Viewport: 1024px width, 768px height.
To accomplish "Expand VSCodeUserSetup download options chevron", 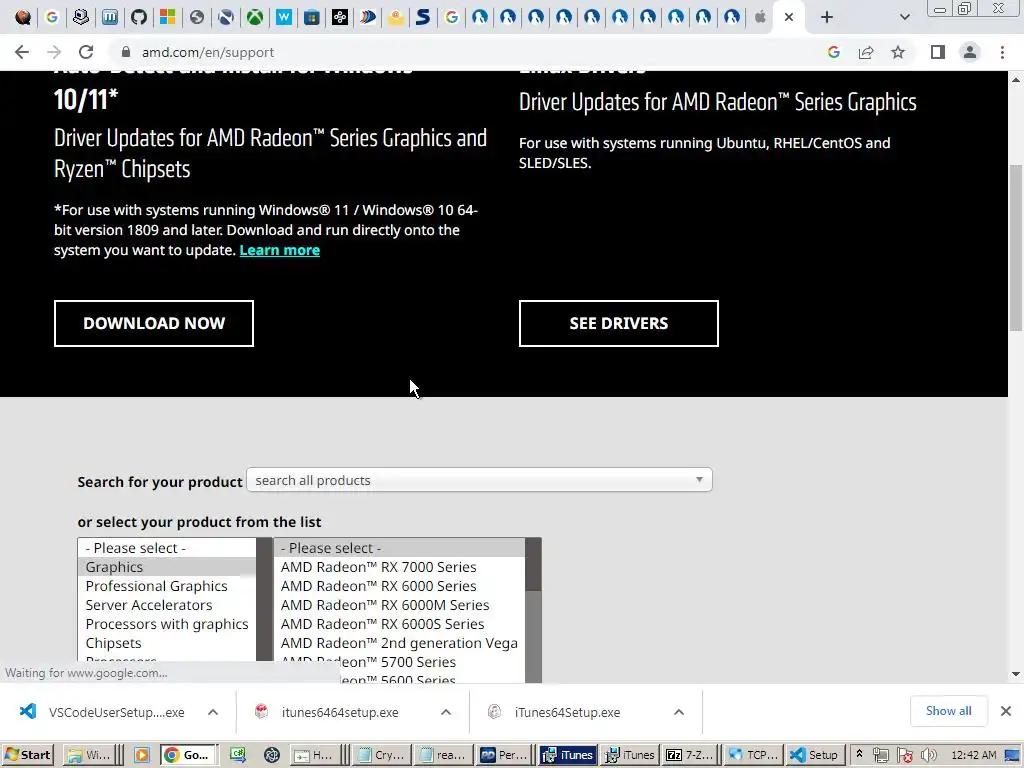I will [x=213, y=712].
